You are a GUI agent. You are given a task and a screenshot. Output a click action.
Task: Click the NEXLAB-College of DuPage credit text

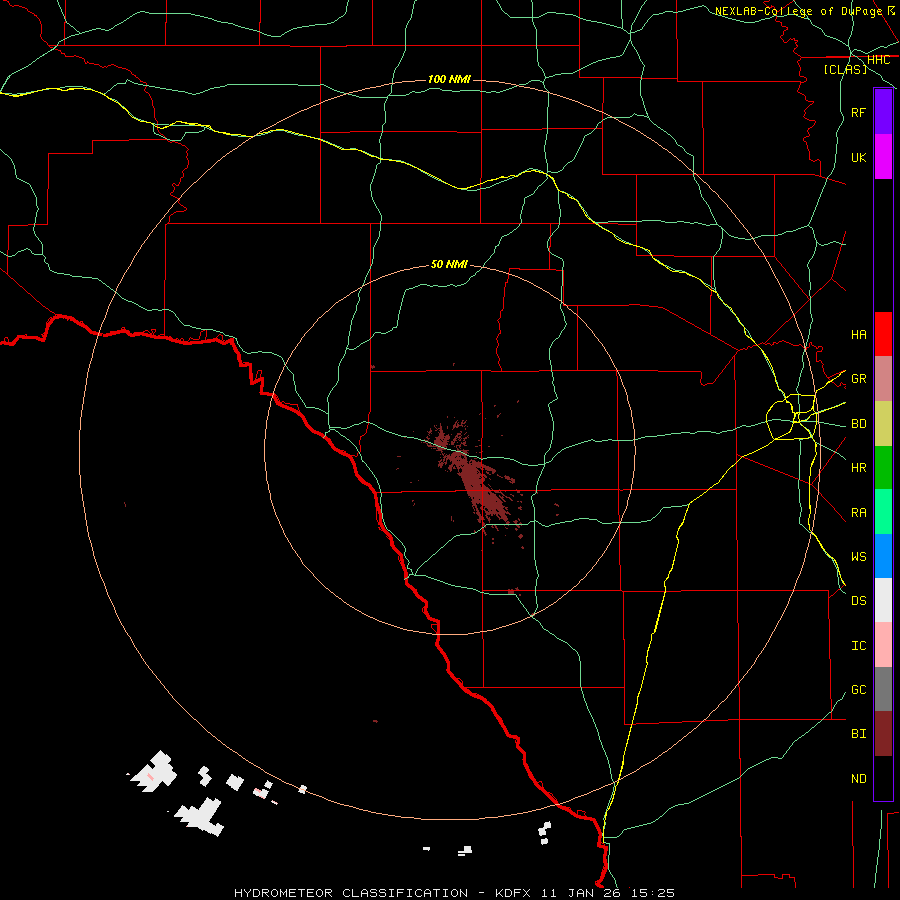point(798,11)
